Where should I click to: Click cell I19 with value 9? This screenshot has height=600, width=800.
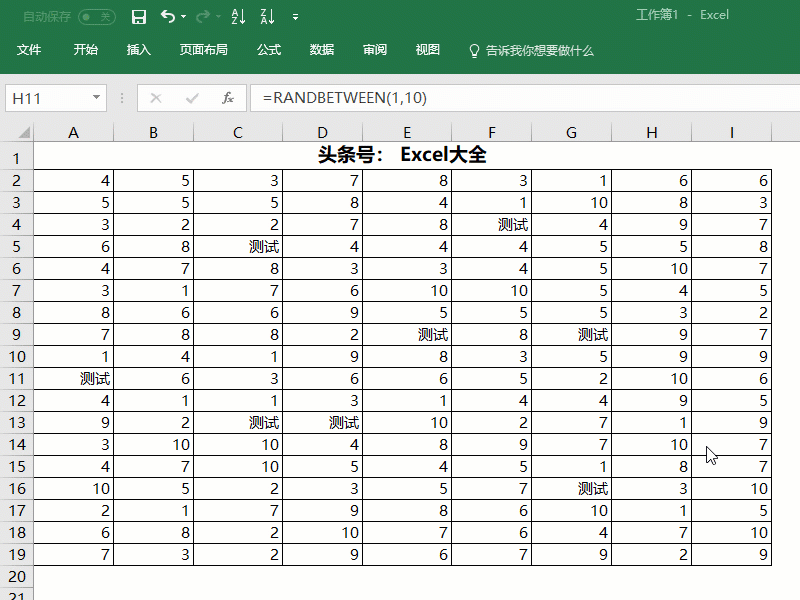[x=732, y=555]
